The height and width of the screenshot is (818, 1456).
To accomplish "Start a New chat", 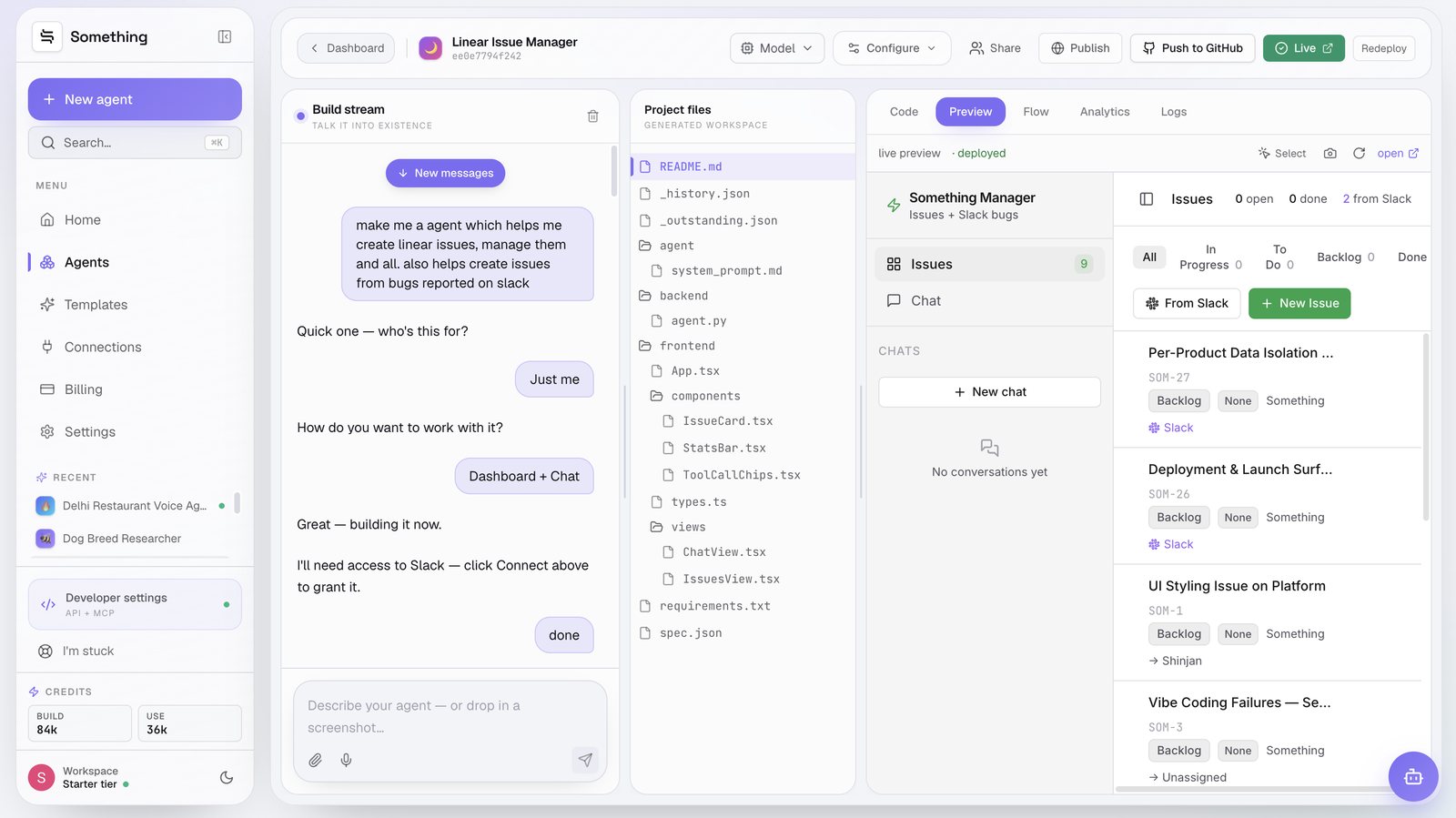I will [989, 392].
